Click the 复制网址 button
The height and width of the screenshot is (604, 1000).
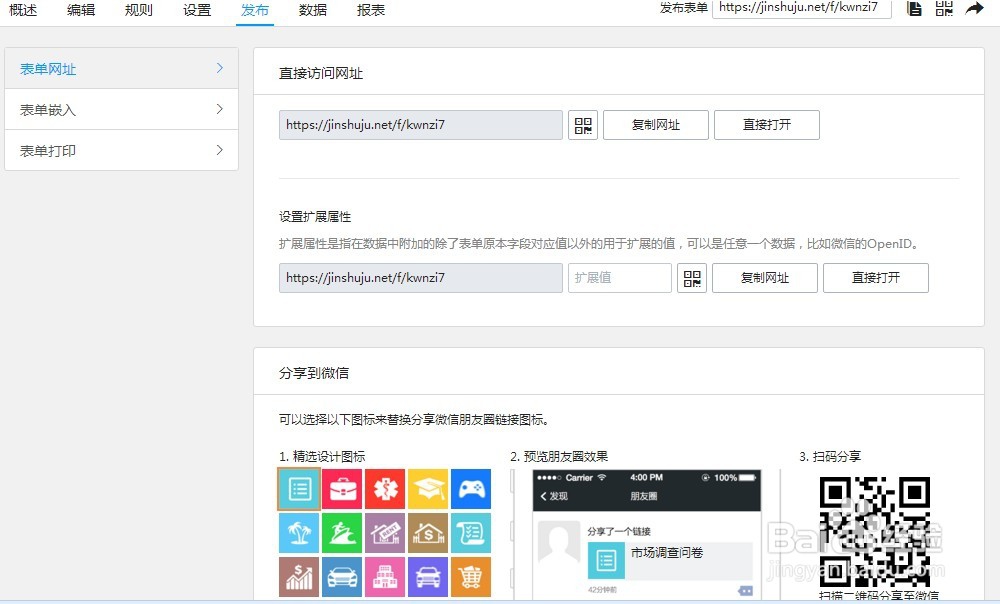pos(655,124)
